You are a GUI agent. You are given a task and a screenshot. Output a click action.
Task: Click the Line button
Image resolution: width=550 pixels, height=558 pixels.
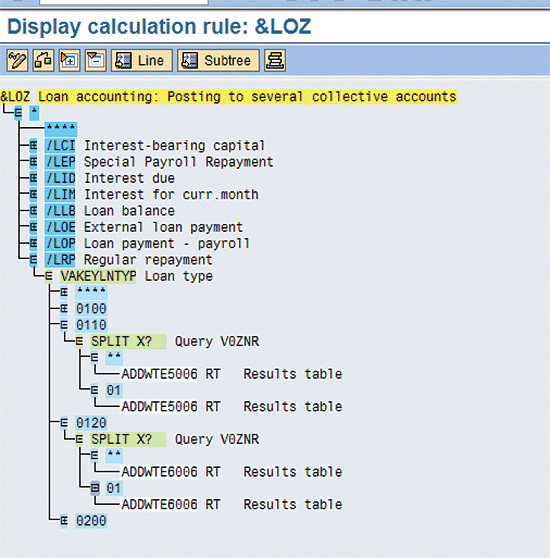(x=142, y=60)
